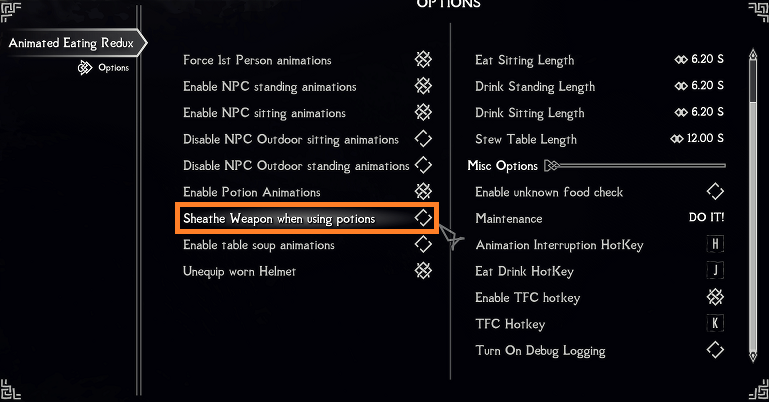Screen dimensions: 769x402
Task: Disable Enable NPC standing animations option
Action: tap(423, 86)
